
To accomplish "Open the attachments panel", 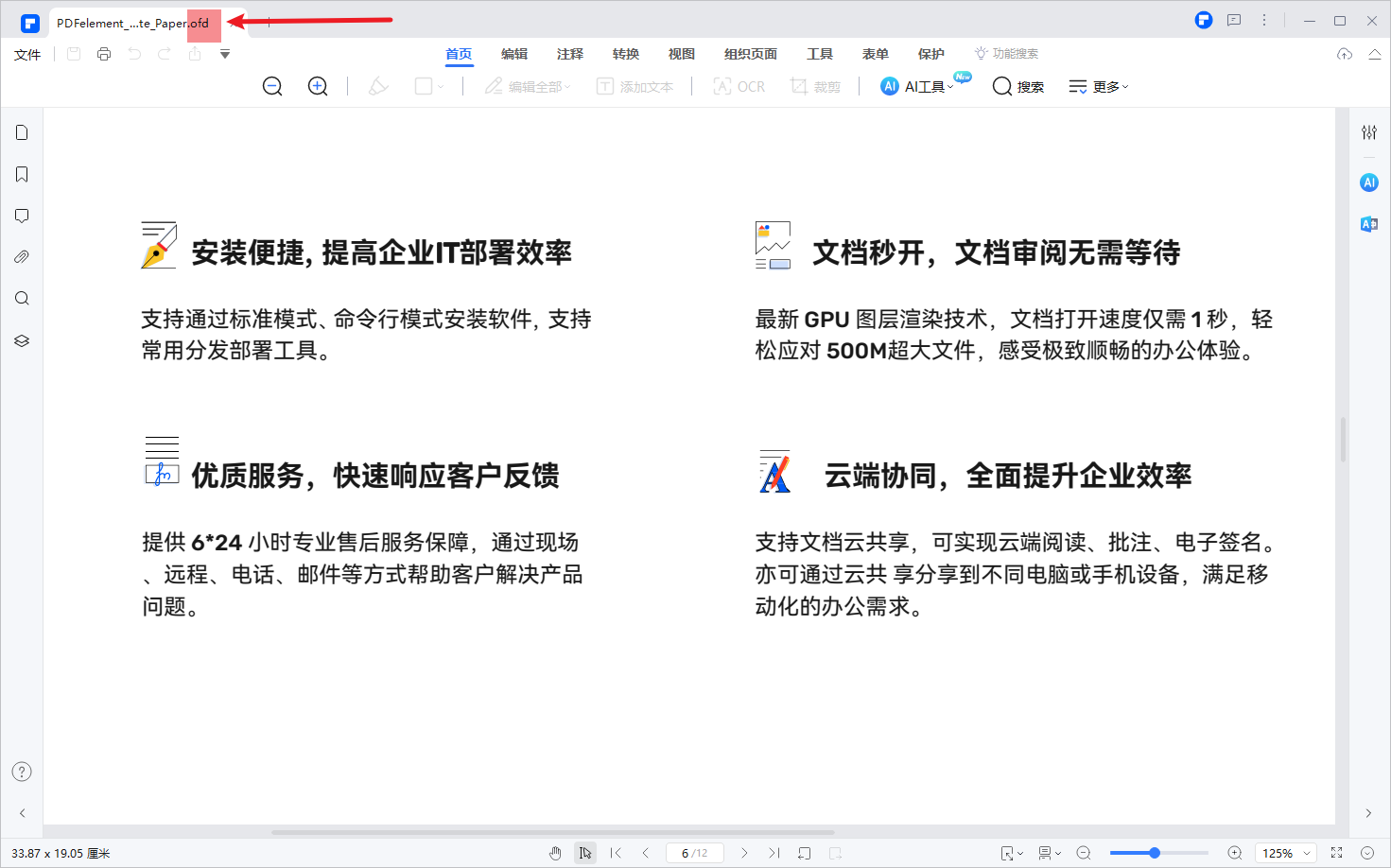I will pos(21,256).
